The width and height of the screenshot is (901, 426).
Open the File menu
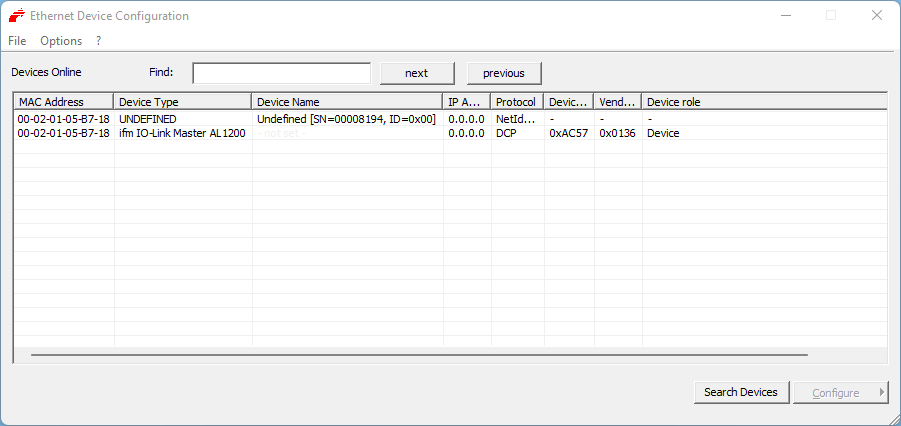click(17, 41)
